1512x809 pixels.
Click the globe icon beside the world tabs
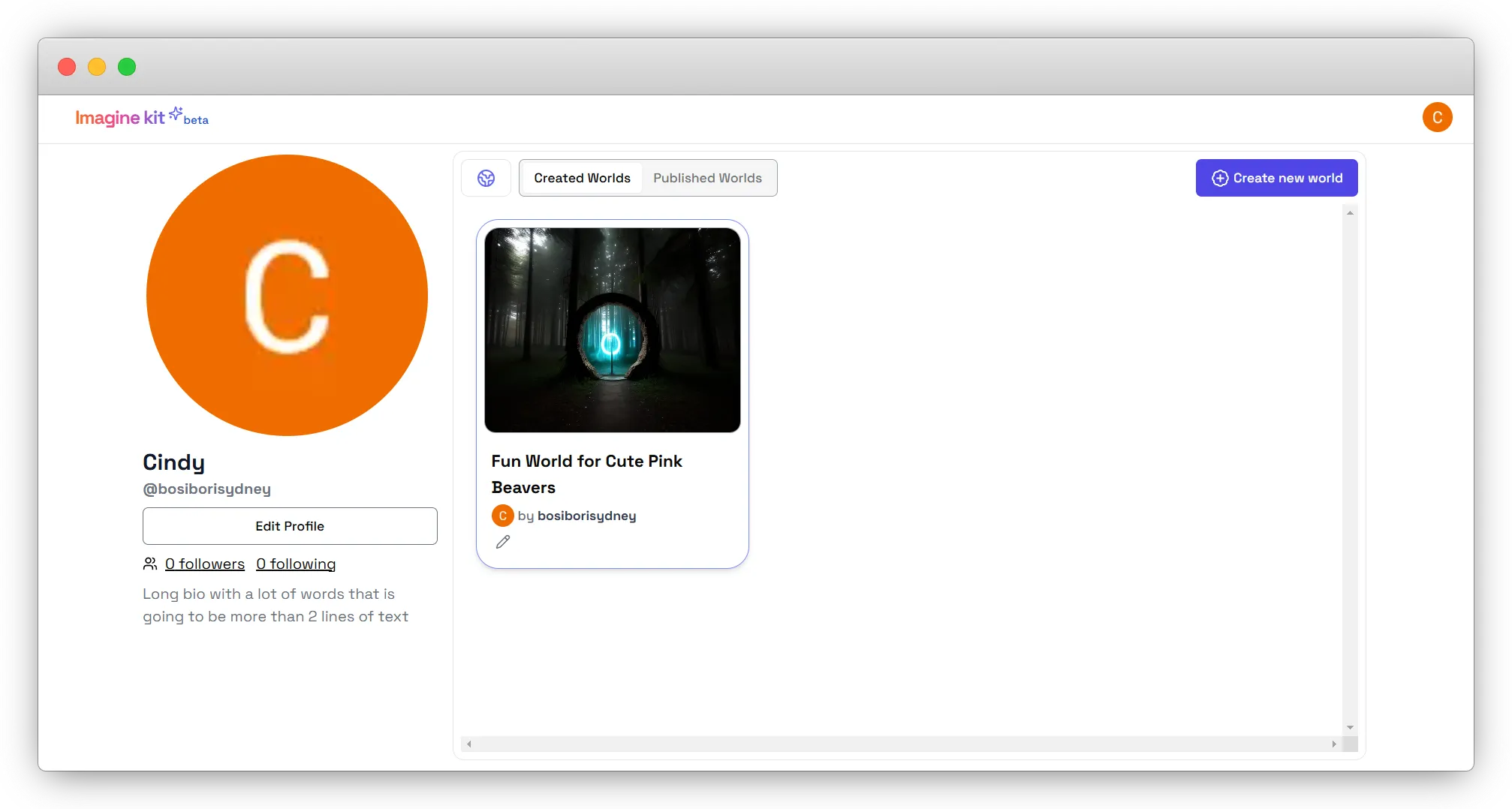(x=486, y=179)
